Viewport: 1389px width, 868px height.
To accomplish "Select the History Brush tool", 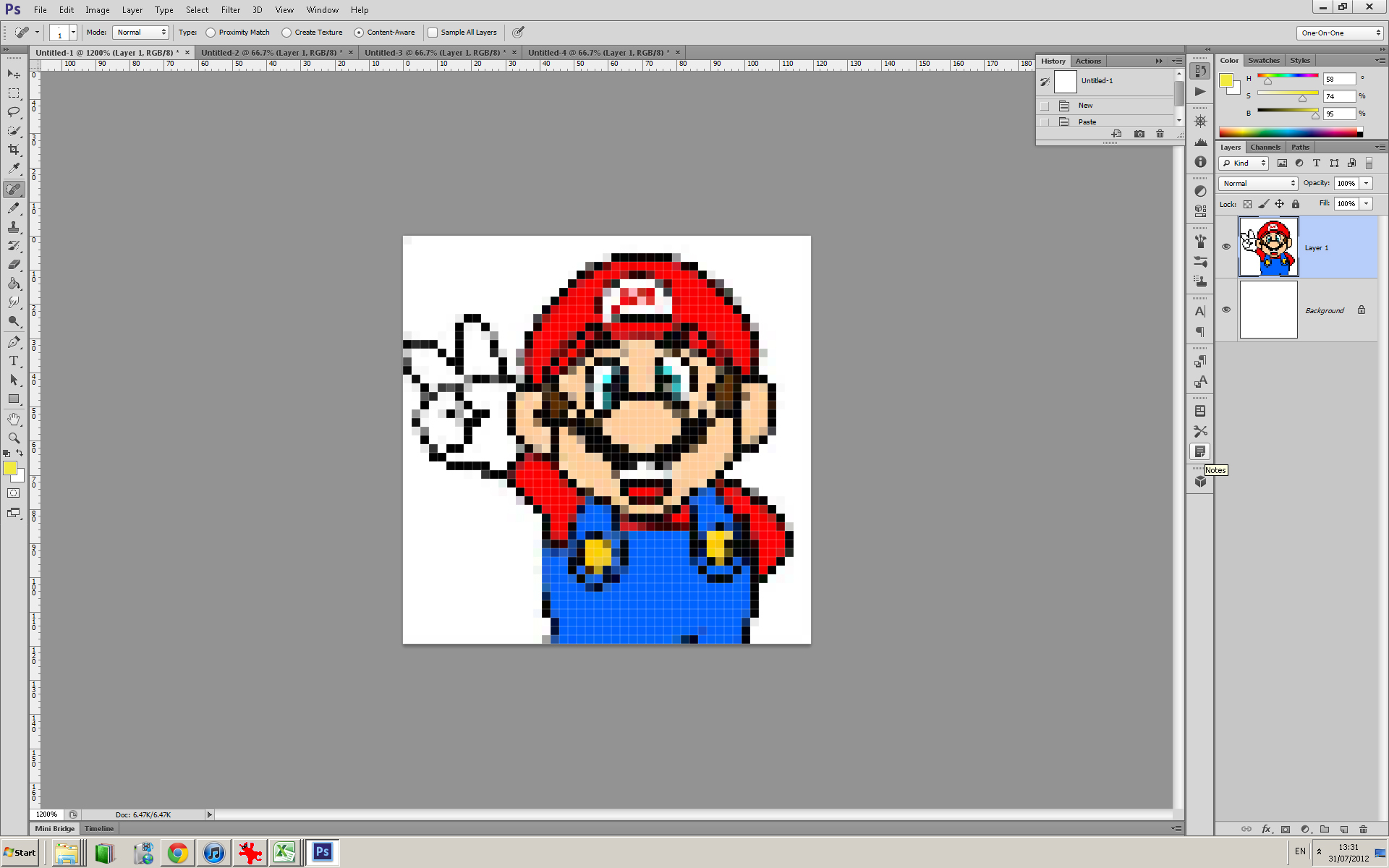I will click(14, 246).
